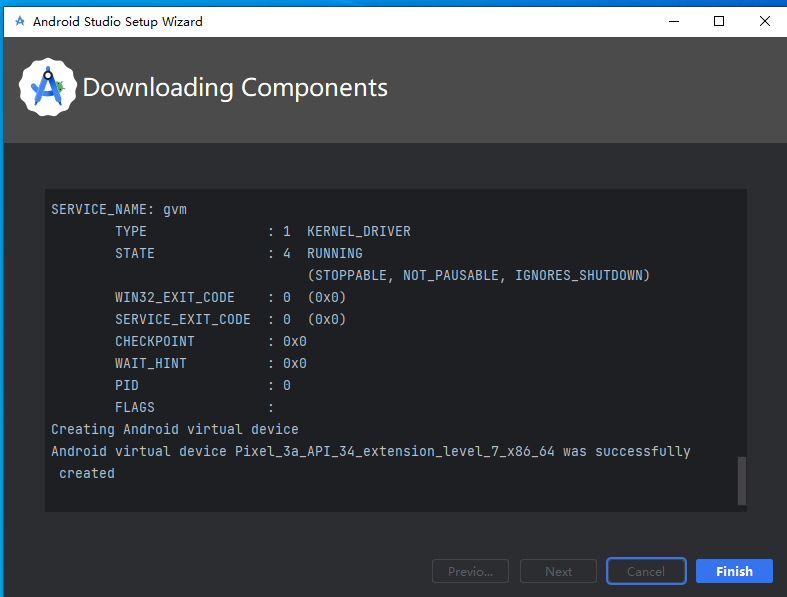Click 'Creating Android virtual device' line
Screen dimensions: 787x597
175,429
